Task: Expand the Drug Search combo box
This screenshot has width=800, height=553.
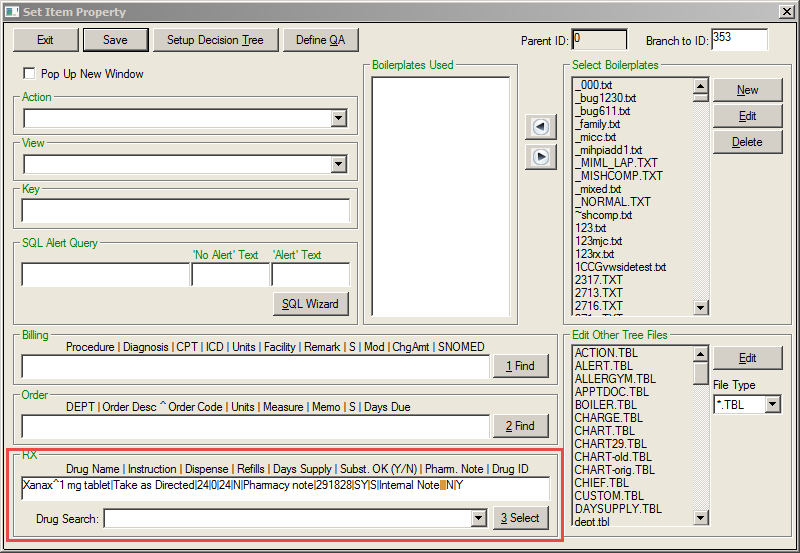Action: pos(477,518)
